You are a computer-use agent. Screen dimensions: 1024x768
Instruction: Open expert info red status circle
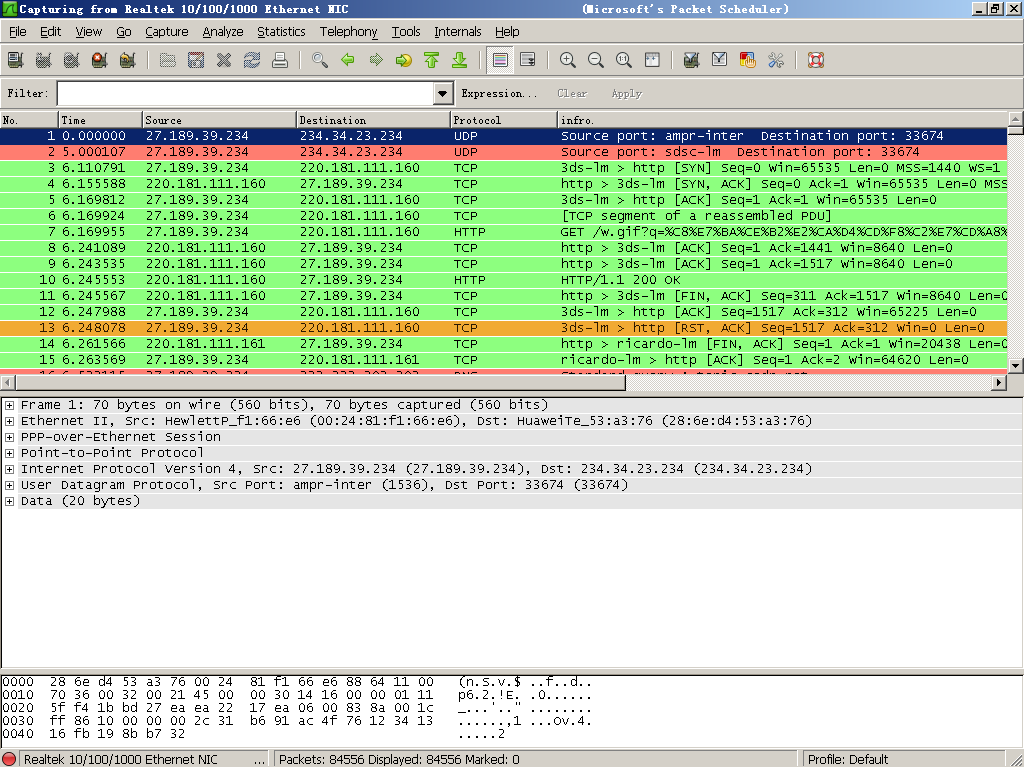coord(9,759)
